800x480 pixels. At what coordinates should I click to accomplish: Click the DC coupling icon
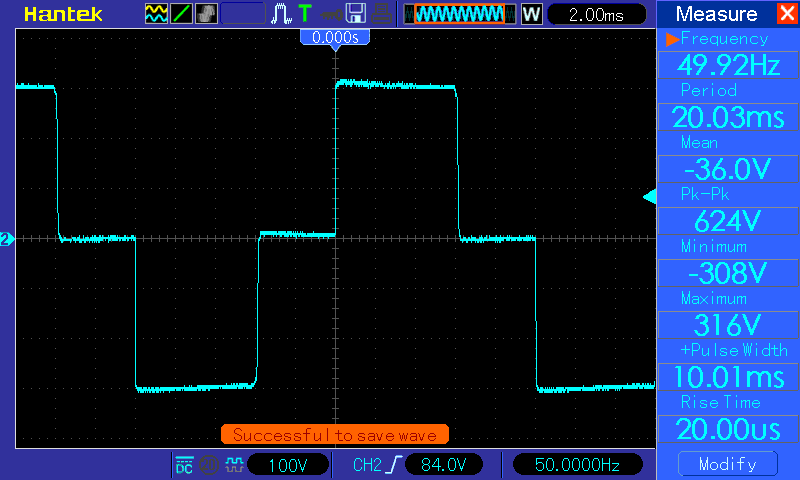[x=184, y=465]
